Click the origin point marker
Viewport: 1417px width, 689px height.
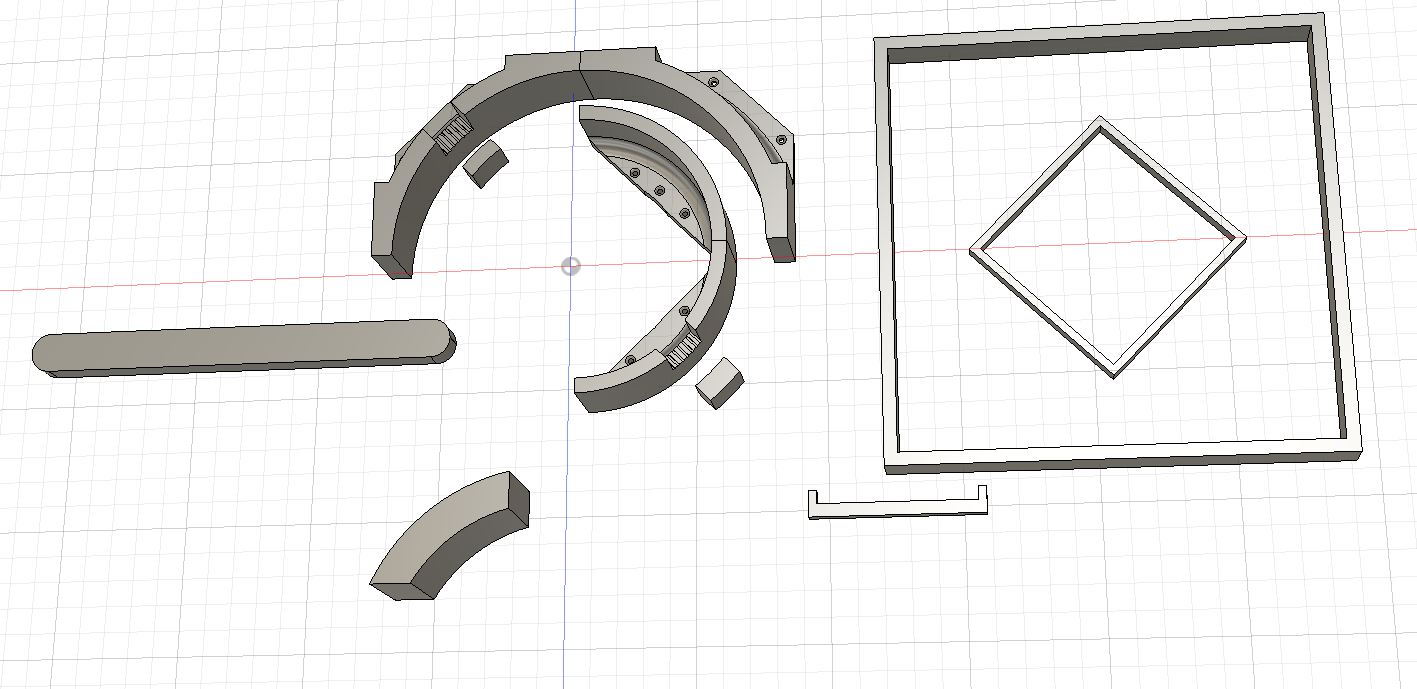571,266
